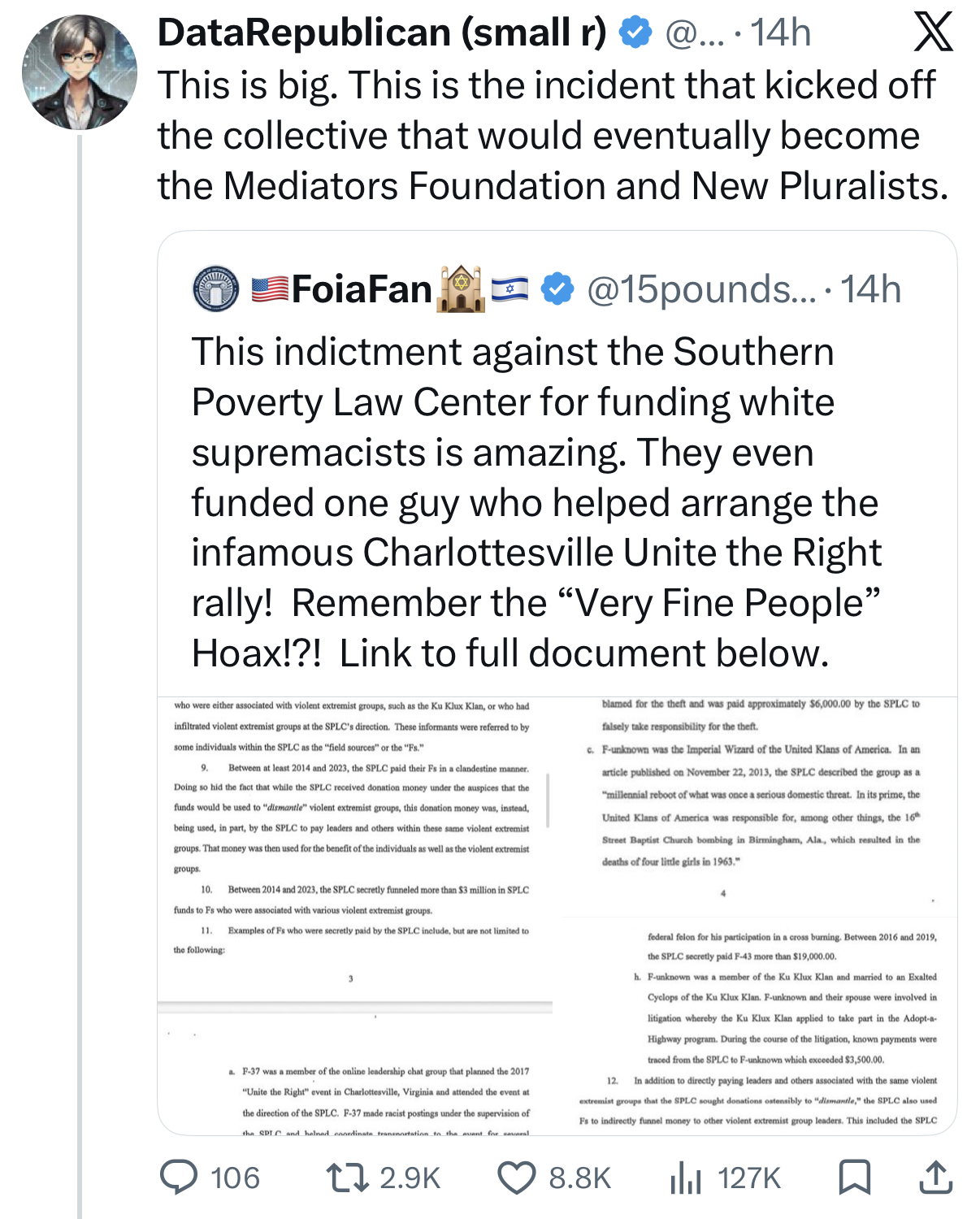Screen dimensions: 980x1219
Task: Click the 14h timestamp on main tweet
Action: tap(780, 33)
